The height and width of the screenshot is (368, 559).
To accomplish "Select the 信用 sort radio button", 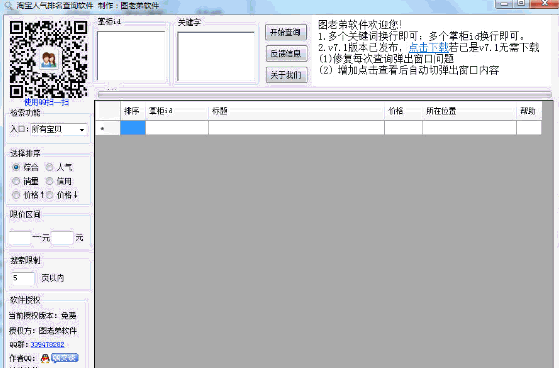I will coord(50,181).
